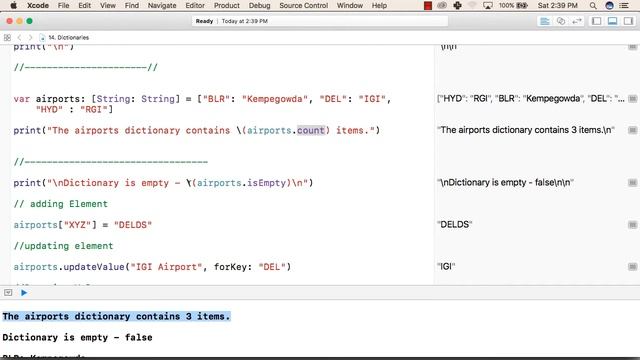This screenshot has height=360, width=640.
Task: Click the 'var' keyword in airports declaration
Action: (x=22, y=99)
